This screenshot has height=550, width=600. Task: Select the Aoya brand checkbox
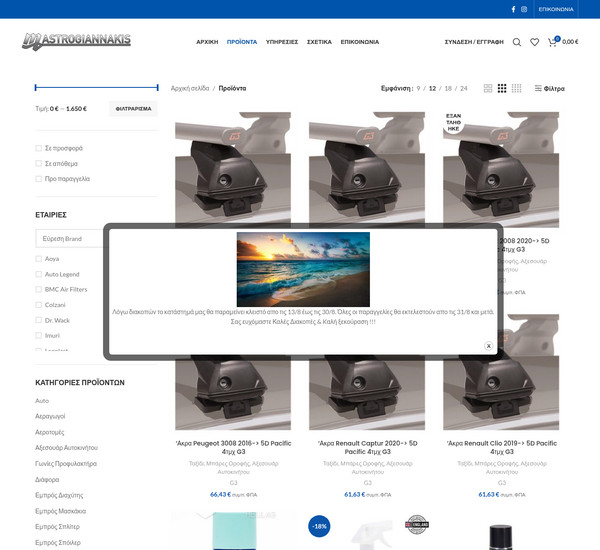tap(38, 259)
